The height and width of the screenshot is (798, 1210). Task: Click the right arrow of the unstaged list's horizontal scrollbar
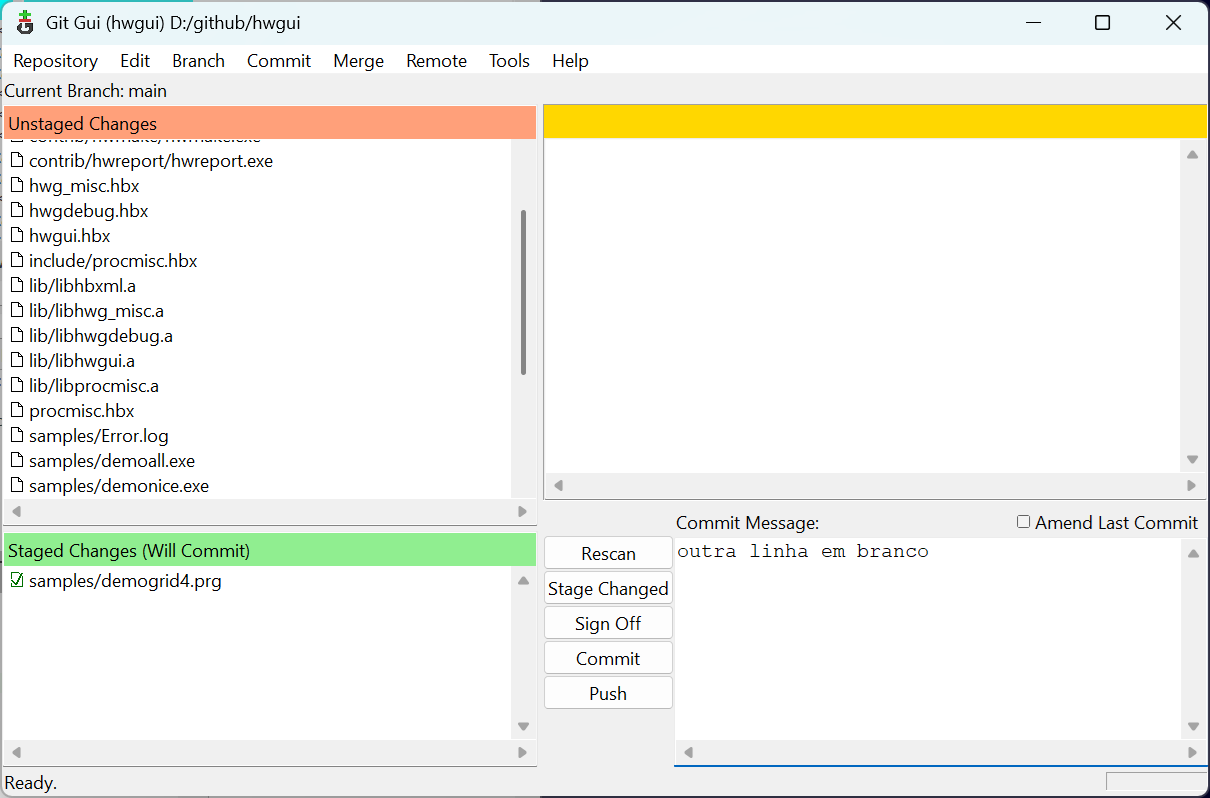[x=522, y=512]
